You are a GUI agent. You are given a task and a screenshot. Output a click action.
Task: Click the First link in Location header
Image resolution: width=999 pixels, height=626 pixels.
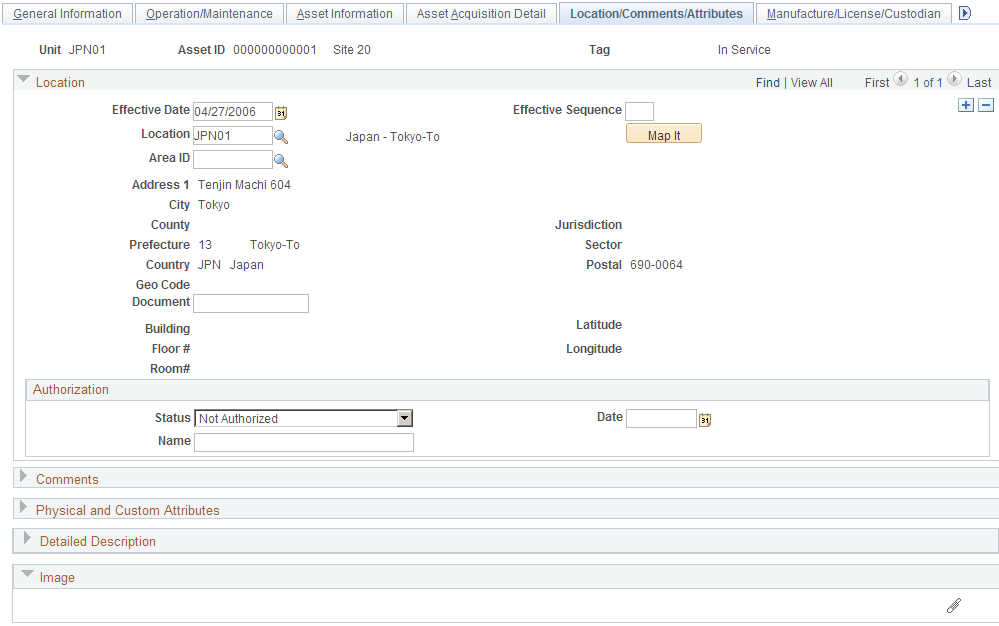pos(877,83)
